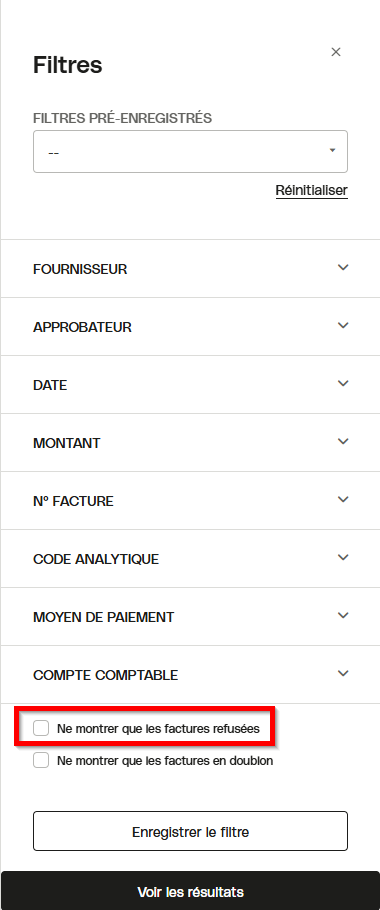Click the chevron icon beside APPROBATEUR

click(343, 326)
